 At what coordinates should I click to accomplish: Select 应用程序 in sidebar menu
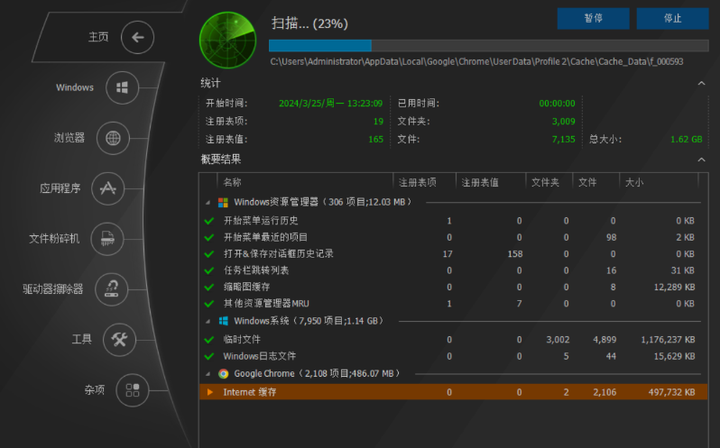click(60, 188)
